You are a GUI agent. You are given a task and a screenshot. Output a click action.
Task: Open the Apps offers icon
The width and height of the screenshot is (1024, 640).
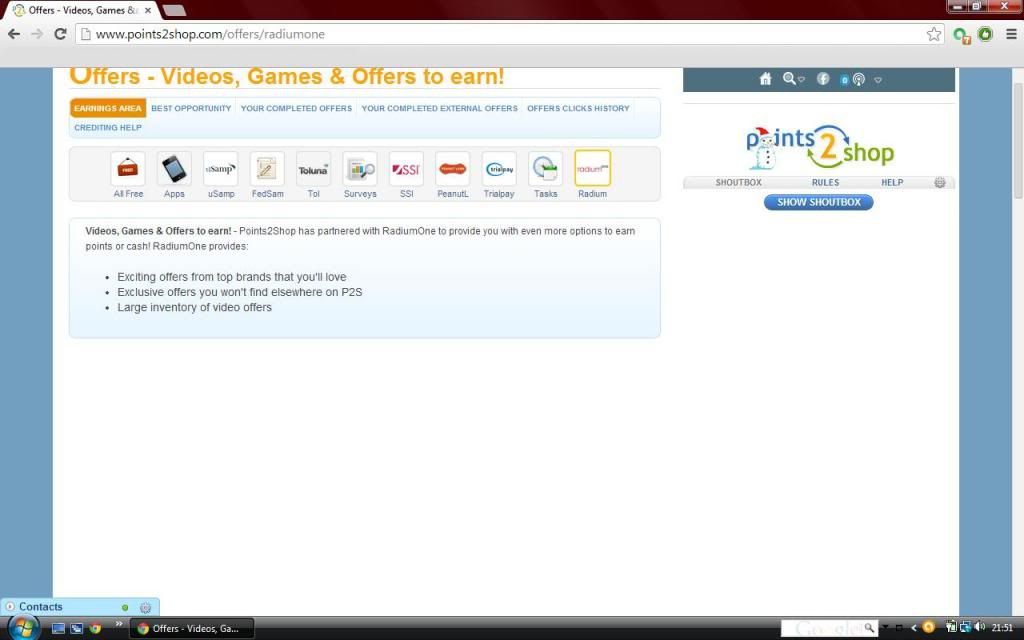[x=174, y=168]
